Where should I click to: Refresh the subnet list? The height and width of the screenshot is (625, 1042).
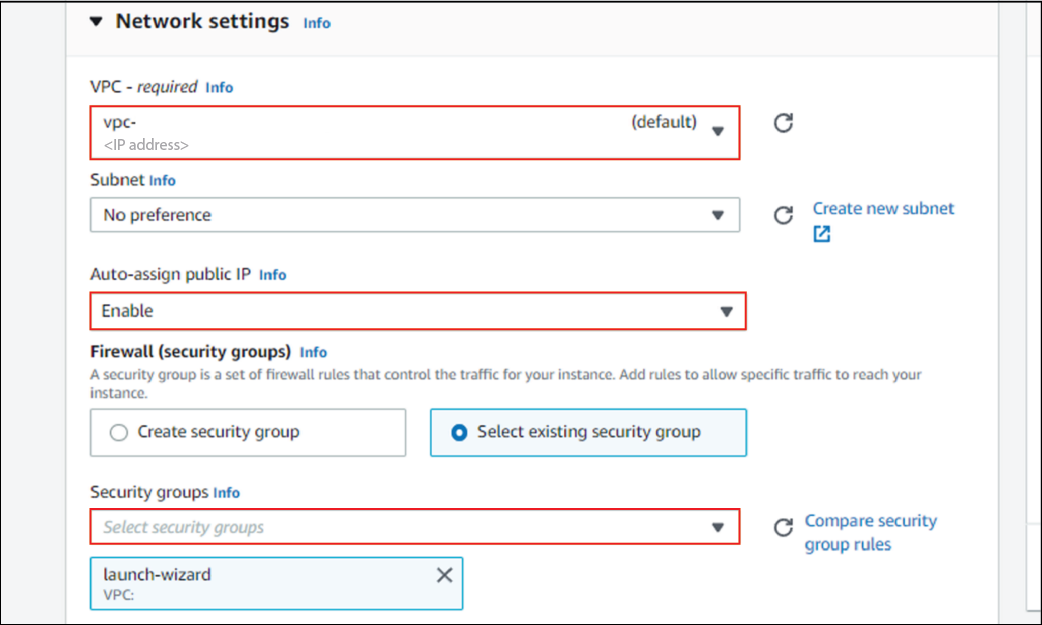point(783,215)
